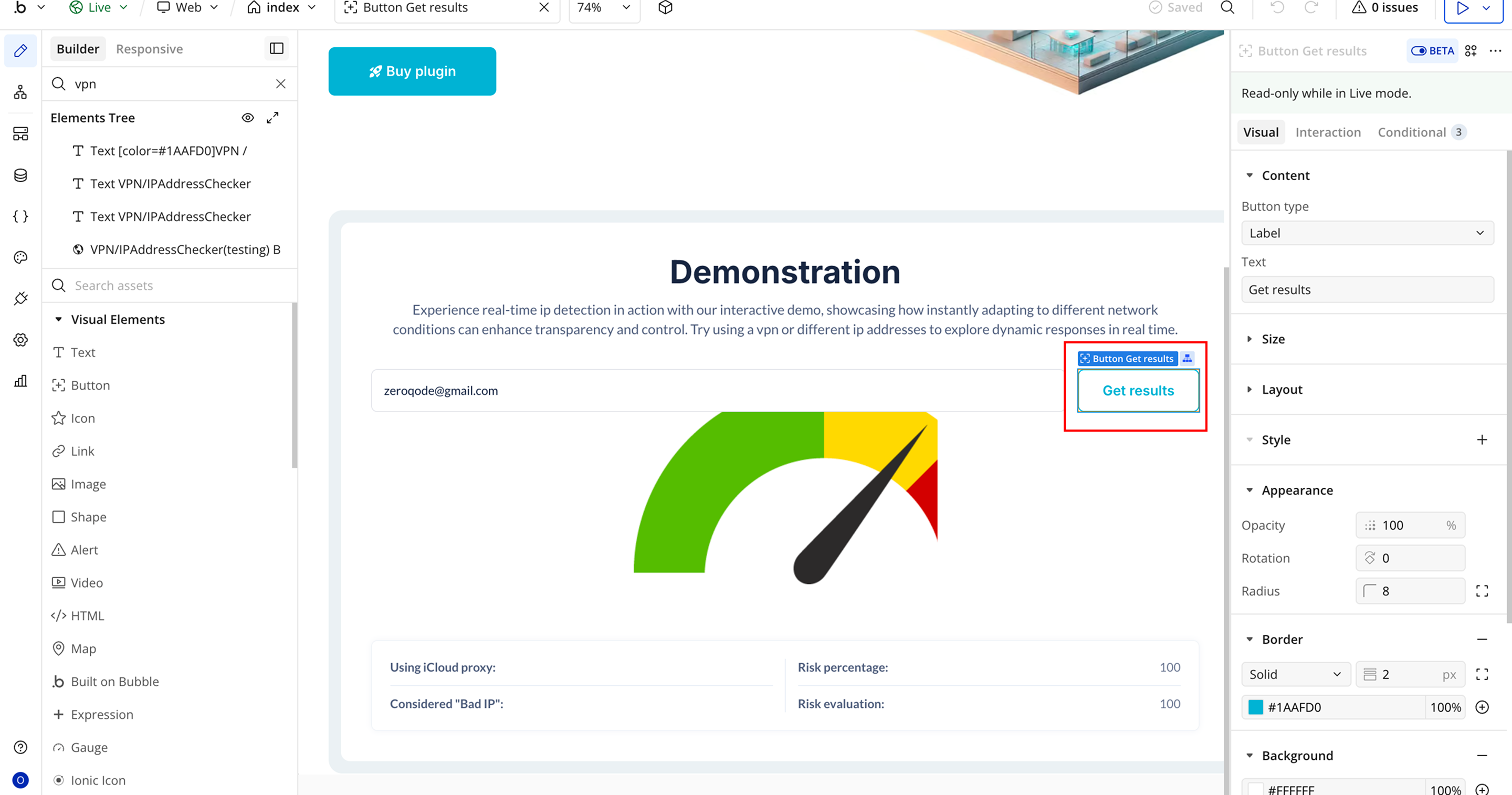Open the border style Solid dropdown
Viewport: 1512px width, 795px height.
click(1295, 674)
